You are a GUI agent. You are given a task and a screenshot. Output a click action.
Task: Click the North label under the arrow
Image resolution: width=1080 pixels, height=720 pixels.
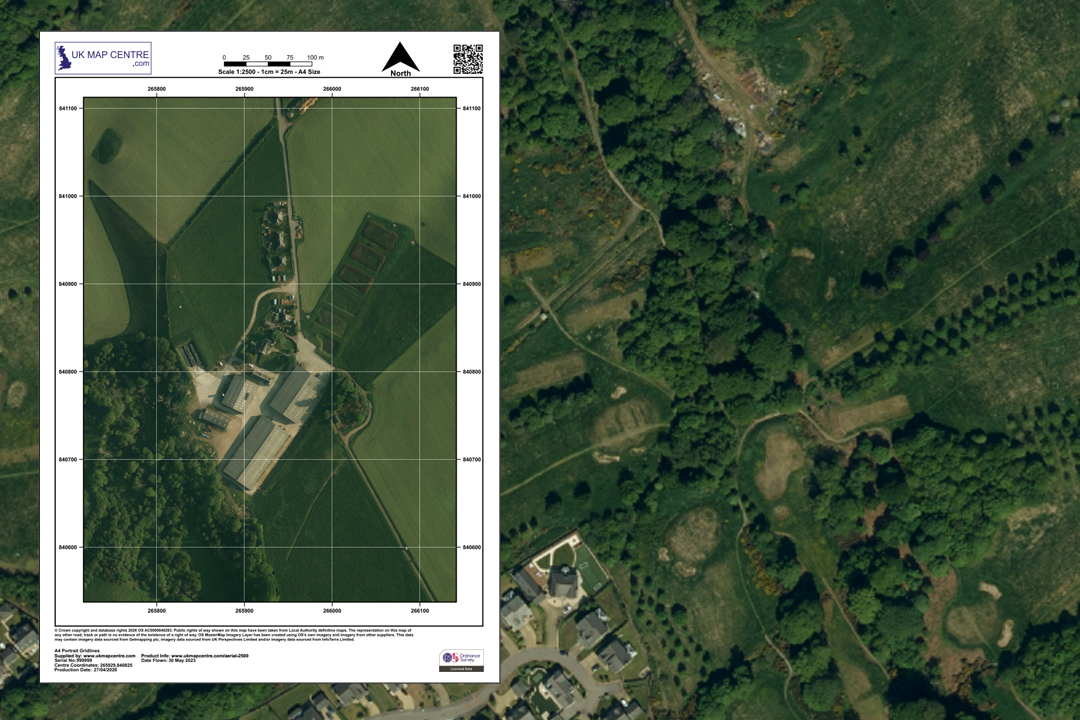400,73
